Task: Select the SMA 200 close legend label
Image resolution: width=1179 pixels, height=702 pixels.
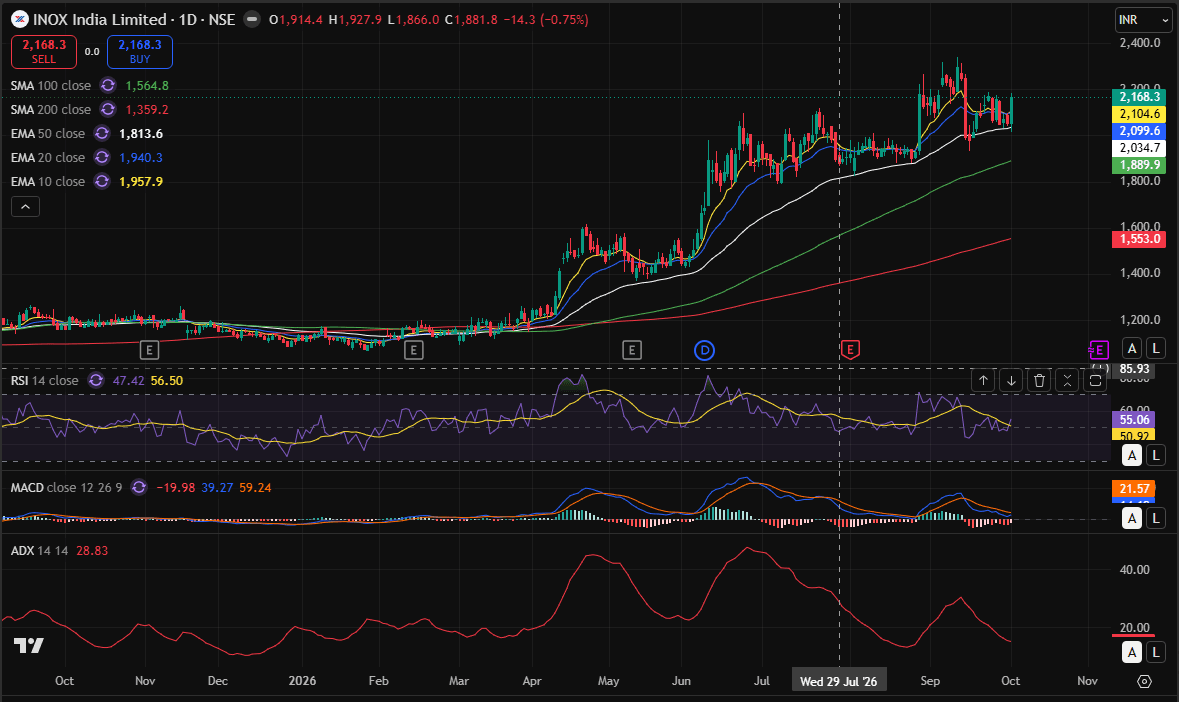Action: click(50, 110)
